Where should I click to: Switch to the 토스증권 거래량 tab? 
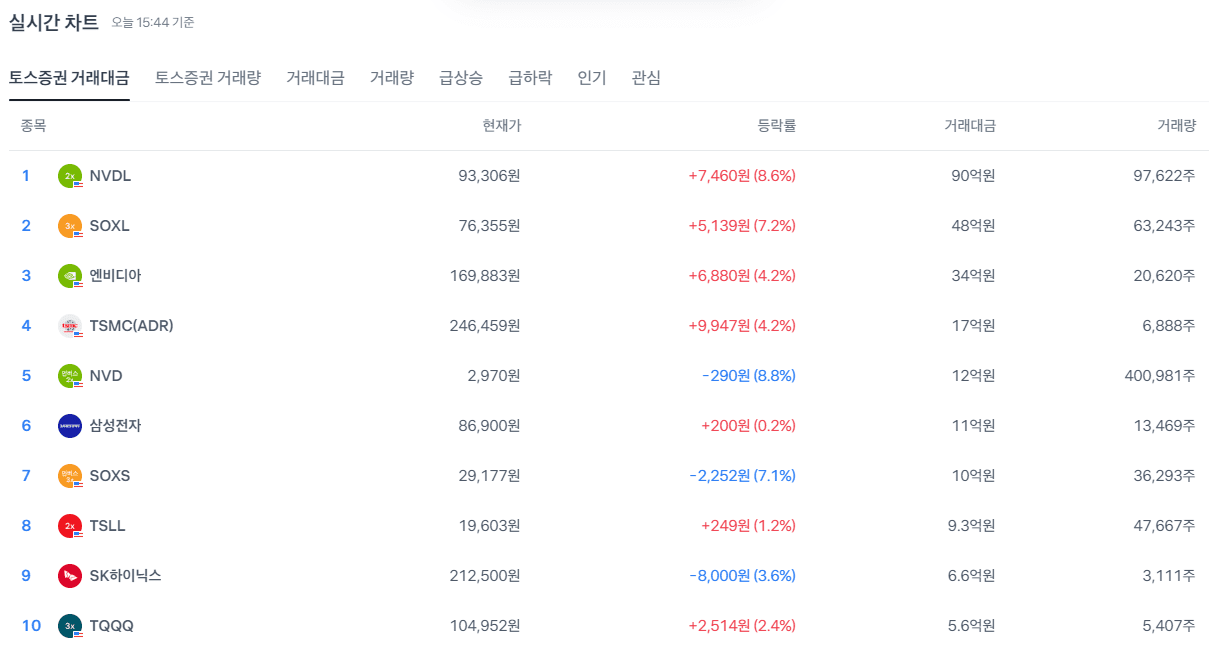[207, 78]
